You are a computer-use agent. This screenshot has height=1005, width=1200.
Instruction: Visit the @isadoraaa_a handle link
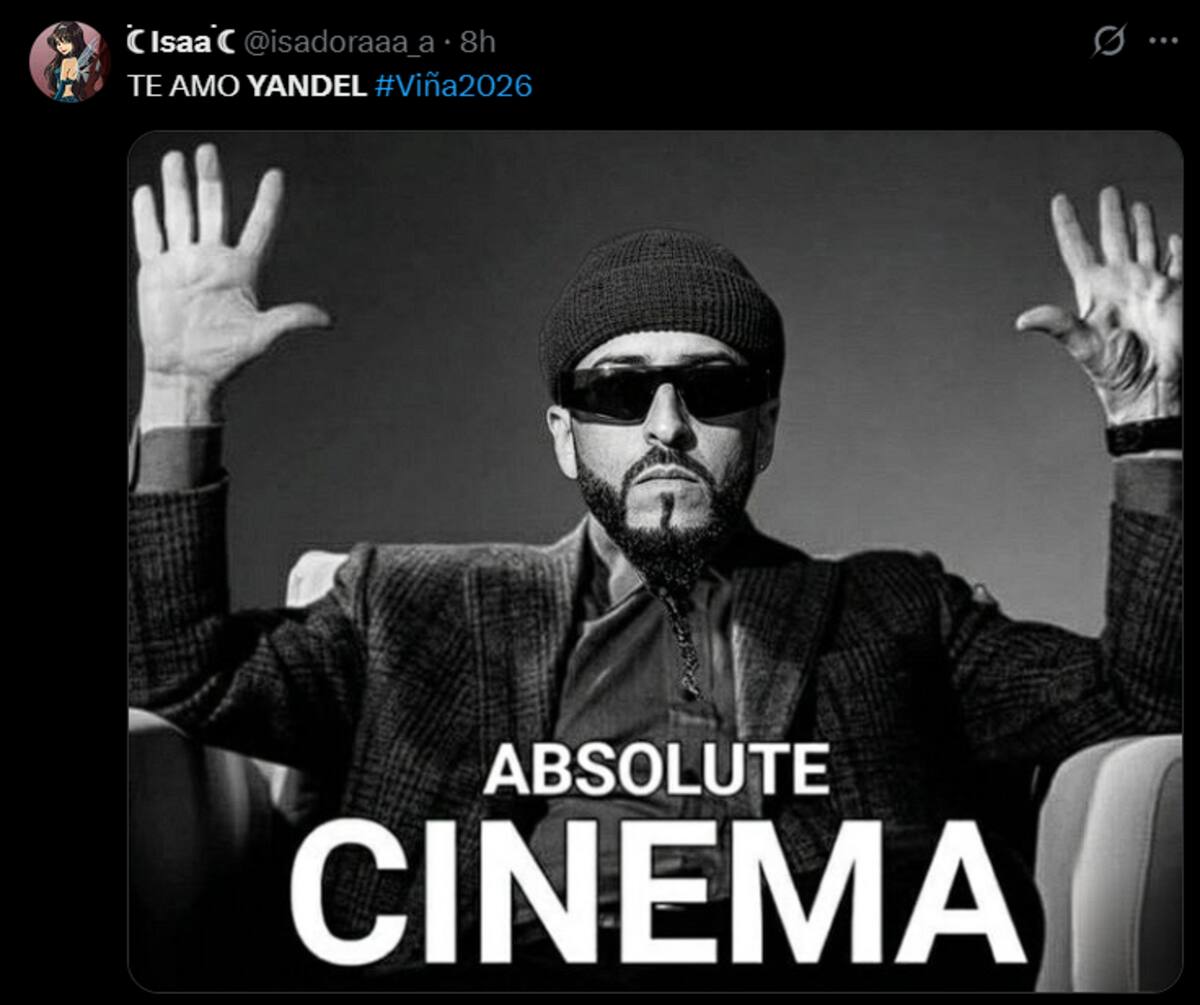[x=340, y=42]
